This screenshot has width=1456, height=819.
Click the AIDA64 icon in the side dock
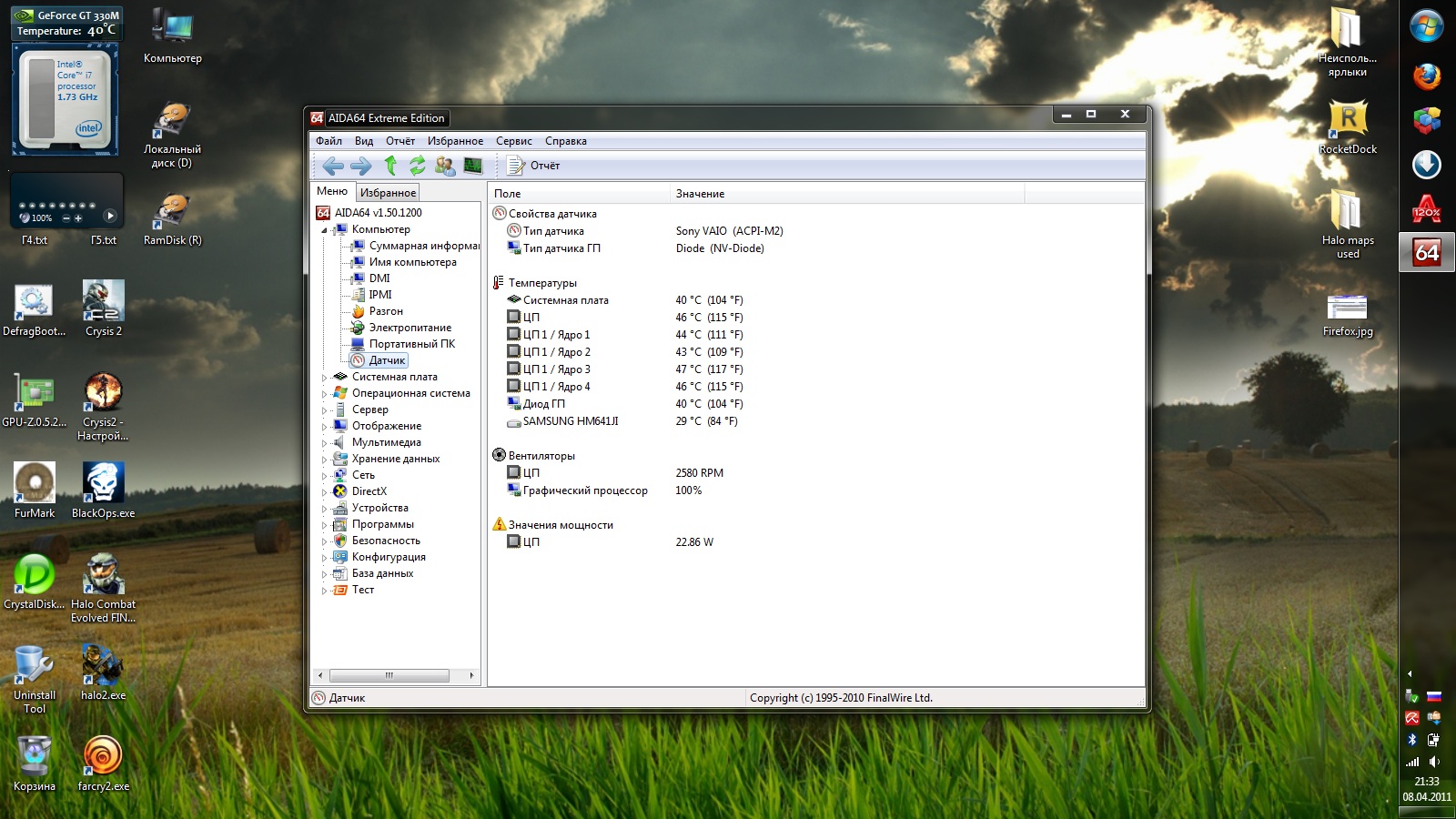click(1427, 253)
